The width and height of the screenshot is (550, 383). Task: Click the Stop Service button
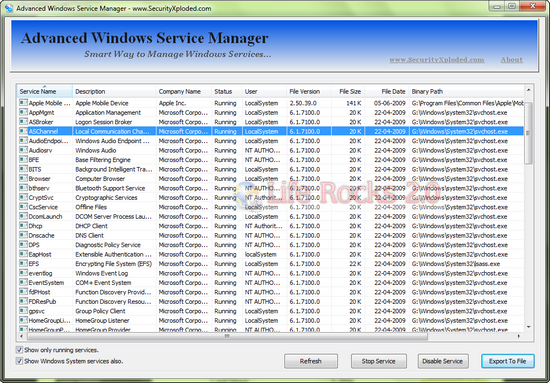pos(378,361)
